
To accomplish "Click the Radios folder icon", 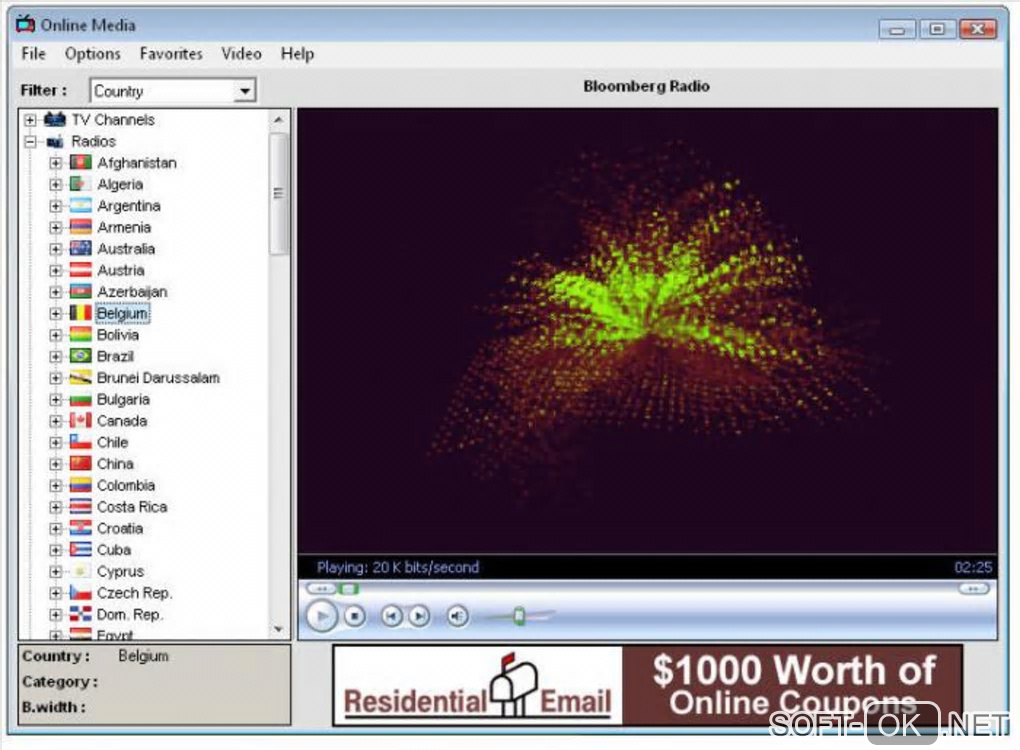I will (55, 141).
